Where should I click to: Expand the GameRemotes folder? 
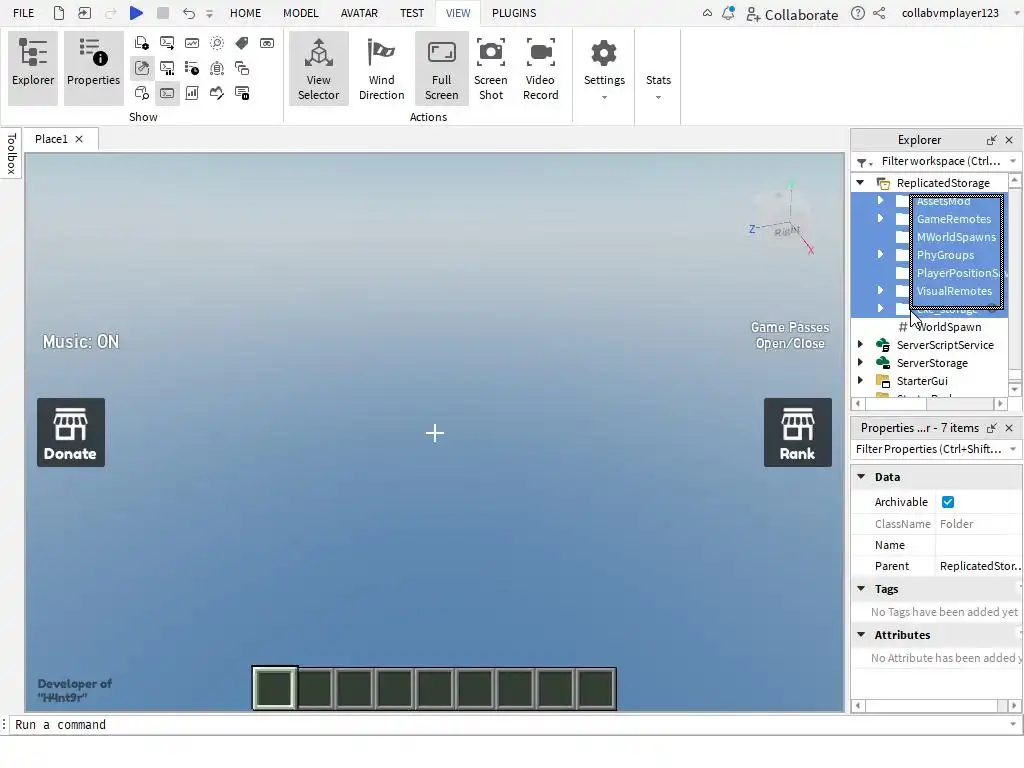point(880,219)
